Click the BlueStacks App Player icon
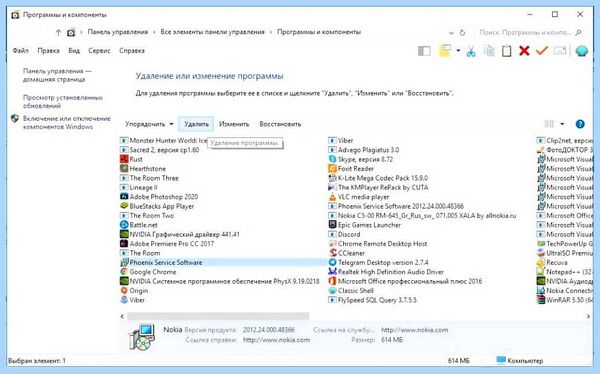Viewport: 600px width, 374px height. pyautogui.click(x=124, y=206)
